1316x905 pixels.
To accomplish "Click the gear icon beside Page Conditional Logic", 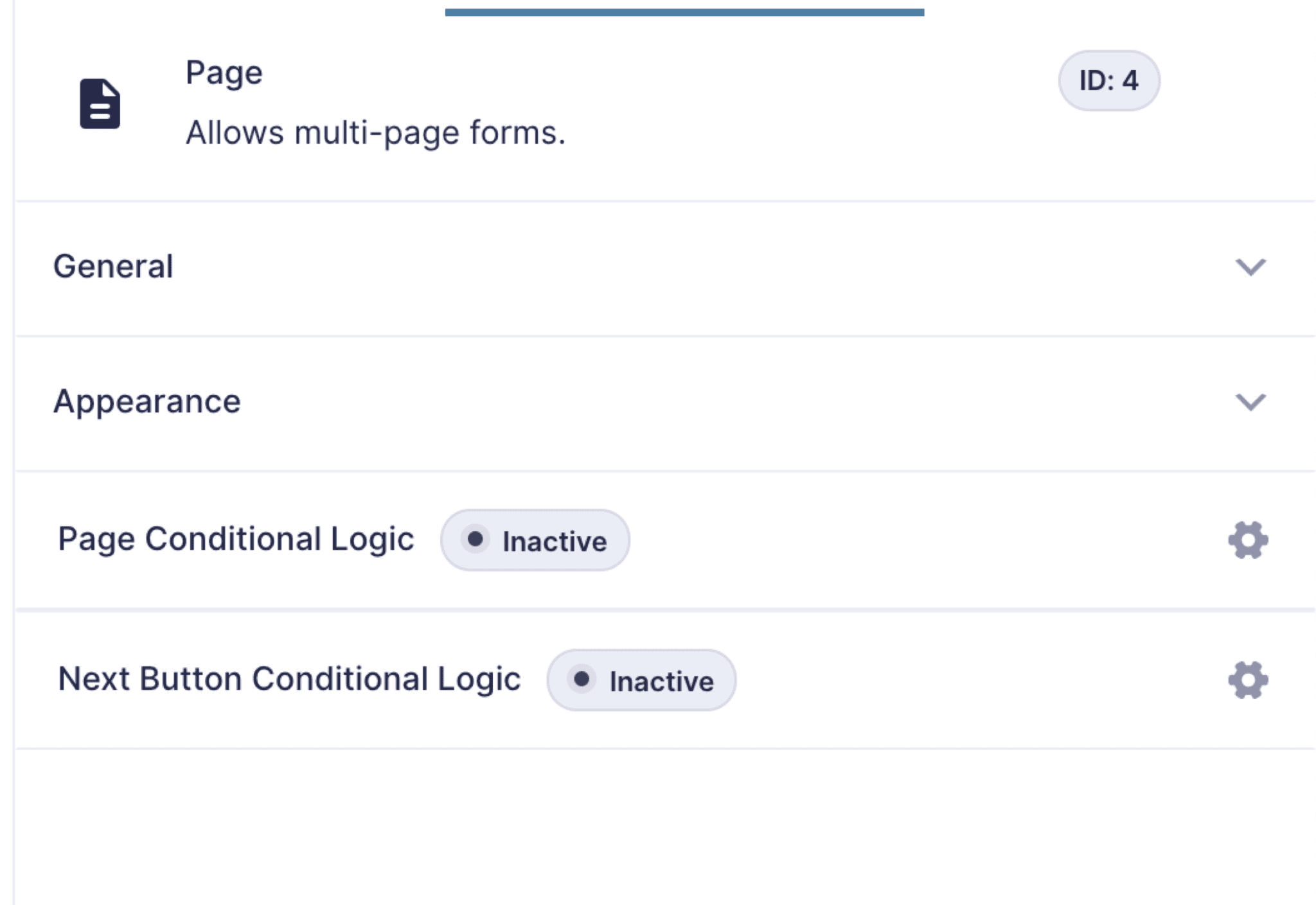I will point(1247,540).
